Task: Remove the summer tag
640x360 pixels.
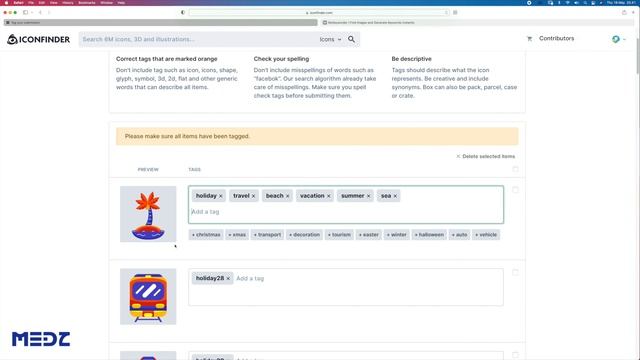Action: point(368,196)
